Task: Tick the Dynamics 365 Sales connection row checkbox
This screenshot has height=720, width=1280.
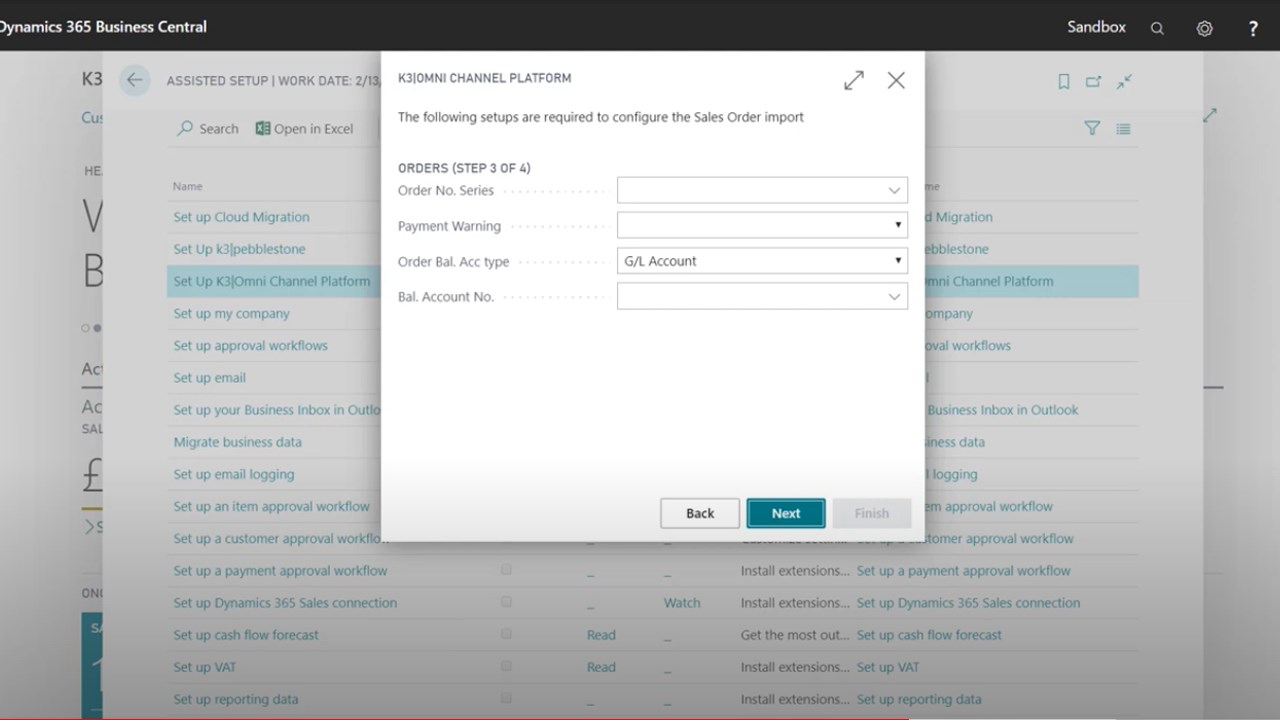Action: tap(506, 601)
